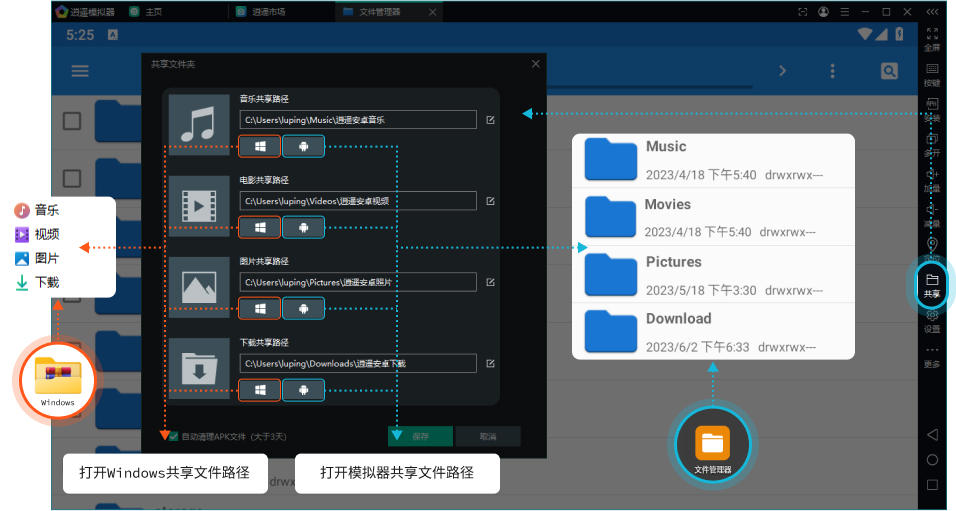Viewport: 956px width, 511px height.
Task: Click the 保存 button
Action: click(420, 436)
